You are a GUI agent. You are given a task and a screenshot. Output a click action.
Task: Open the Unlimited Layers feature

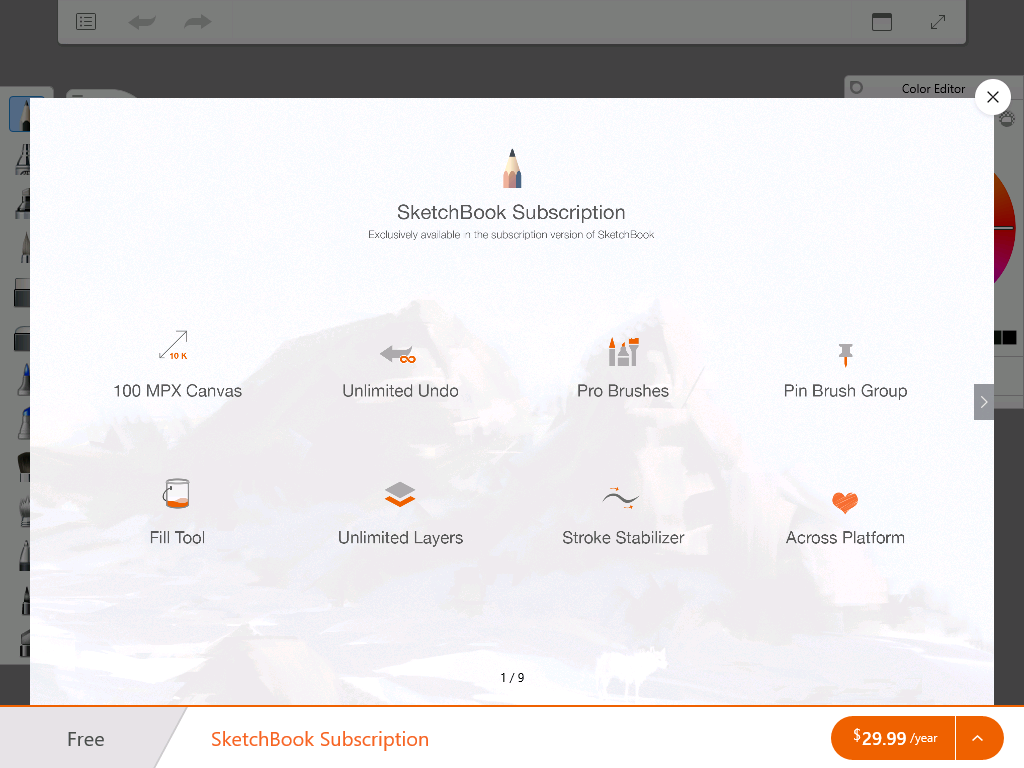click(400, 494)
